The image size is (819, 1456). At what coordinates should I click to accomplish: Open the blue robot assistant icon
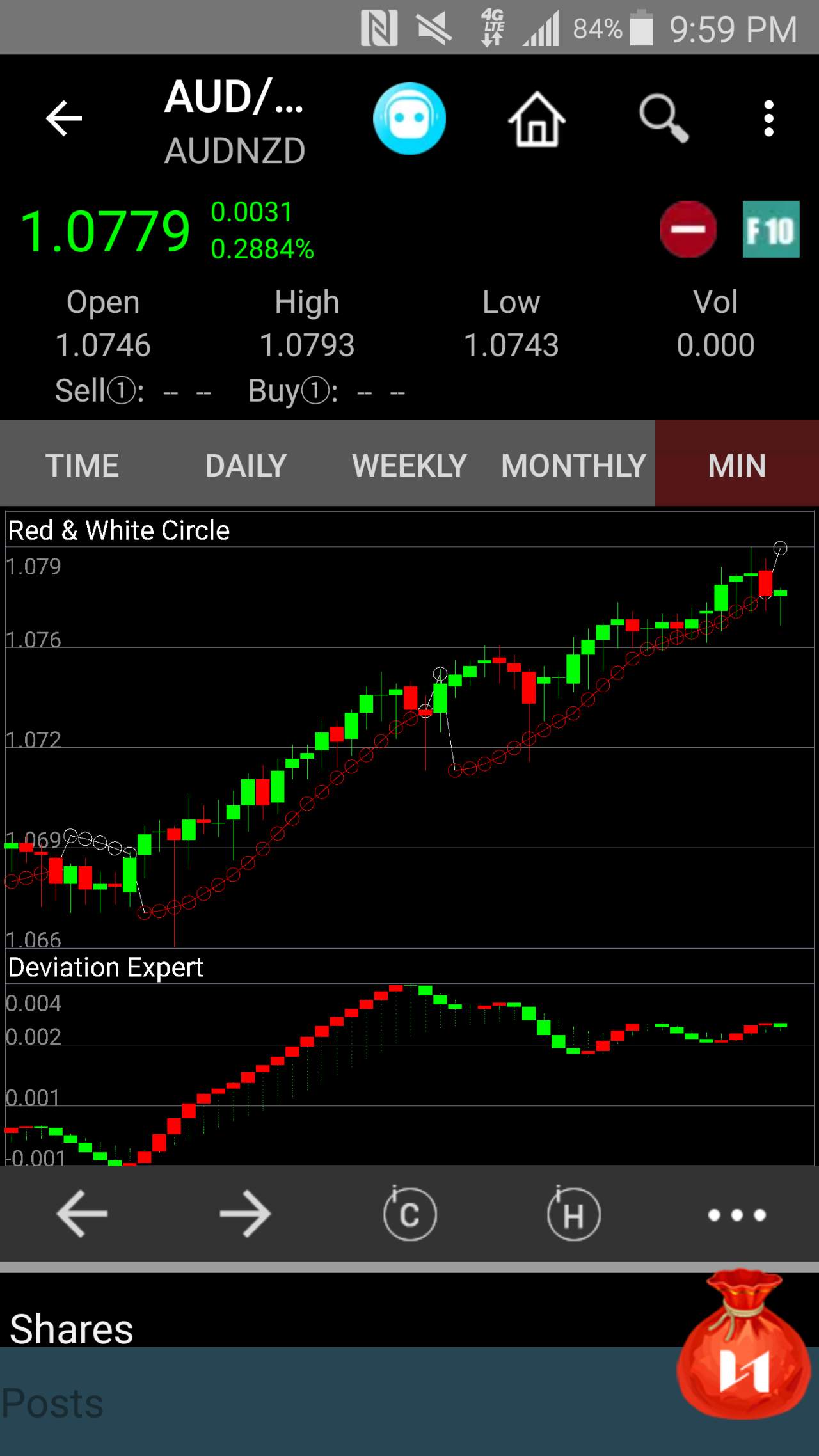click(x=409, y=118)
